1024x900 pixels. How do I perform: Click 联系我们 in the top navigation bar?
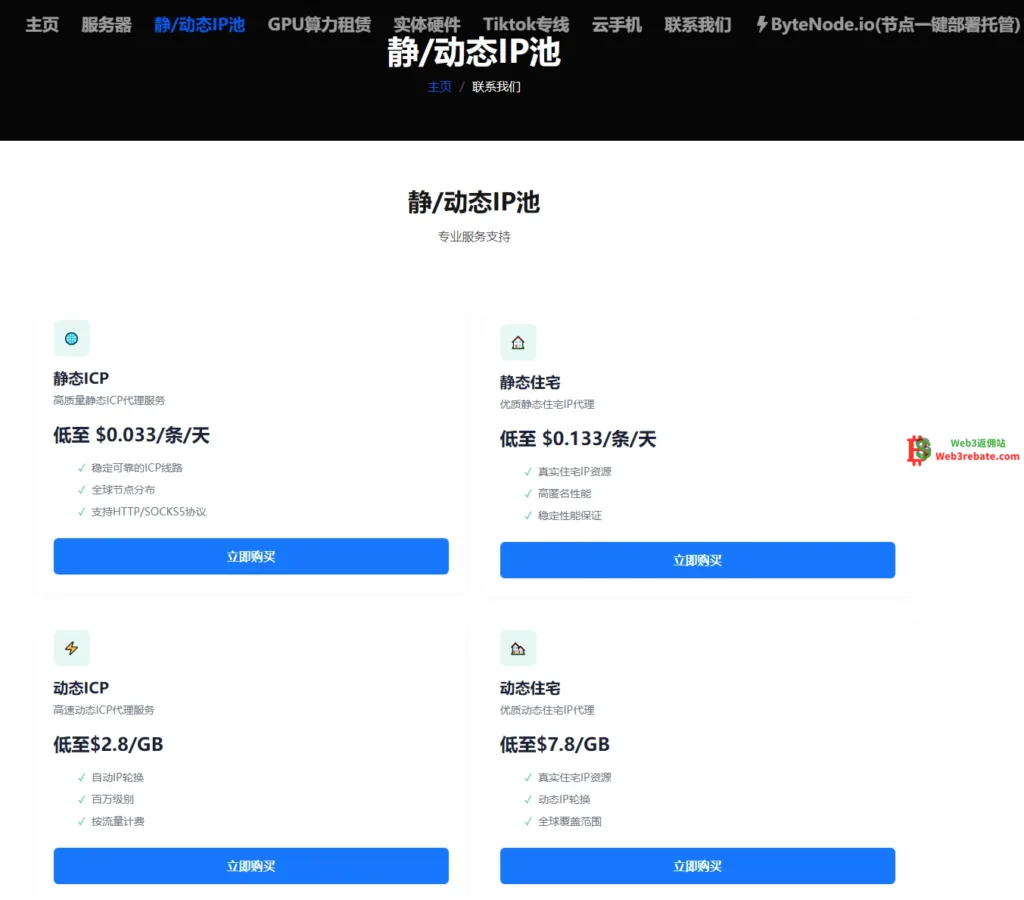point(698,24)
